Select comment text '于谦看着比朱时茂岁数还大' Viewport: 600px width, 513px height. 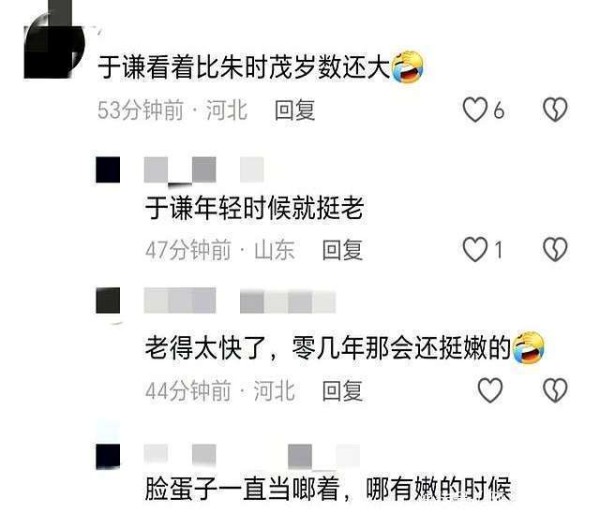244,67
